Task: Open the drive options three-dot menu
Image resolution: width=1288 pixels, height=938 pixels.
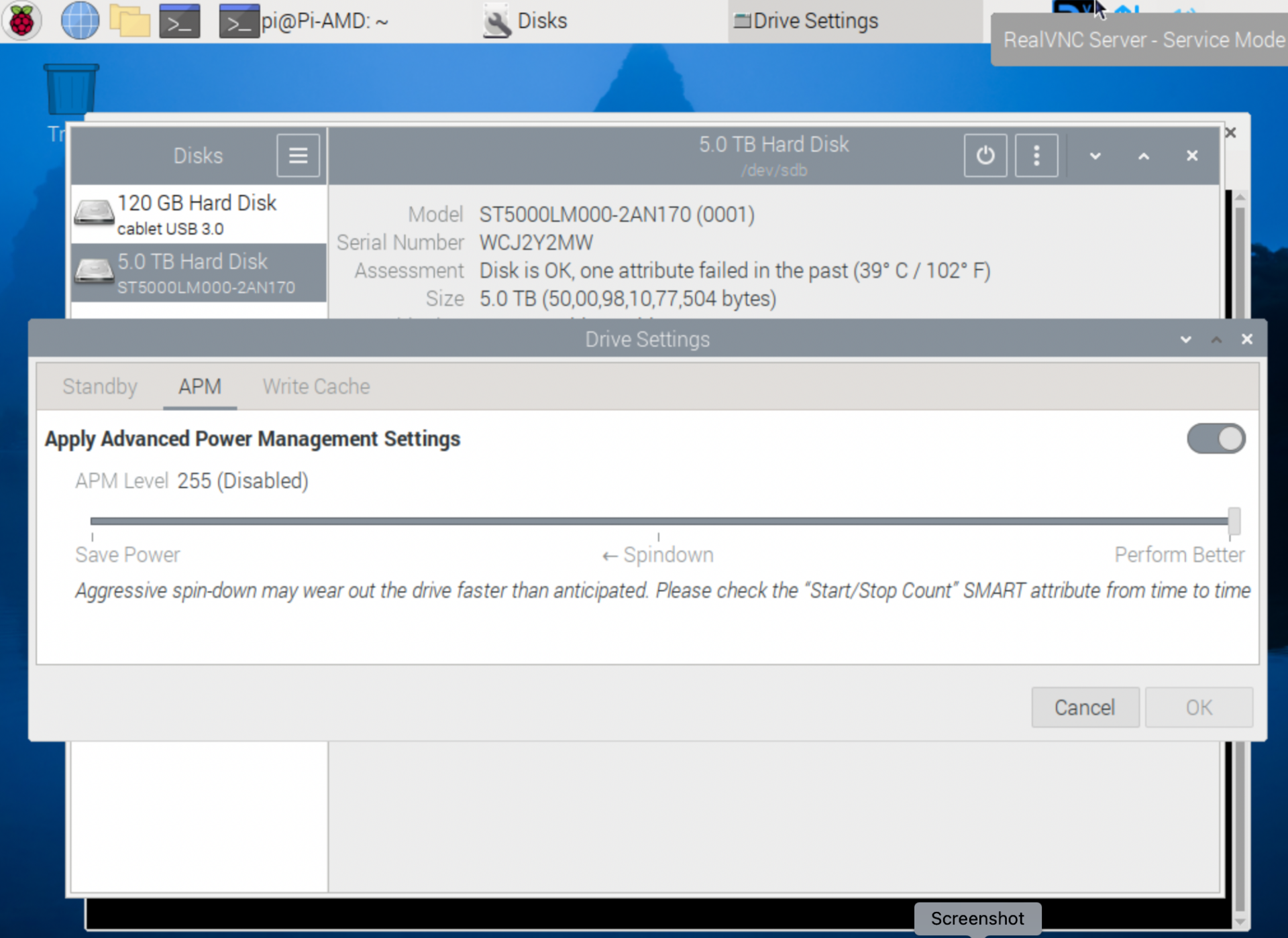Action: [x=1036, y=155]
